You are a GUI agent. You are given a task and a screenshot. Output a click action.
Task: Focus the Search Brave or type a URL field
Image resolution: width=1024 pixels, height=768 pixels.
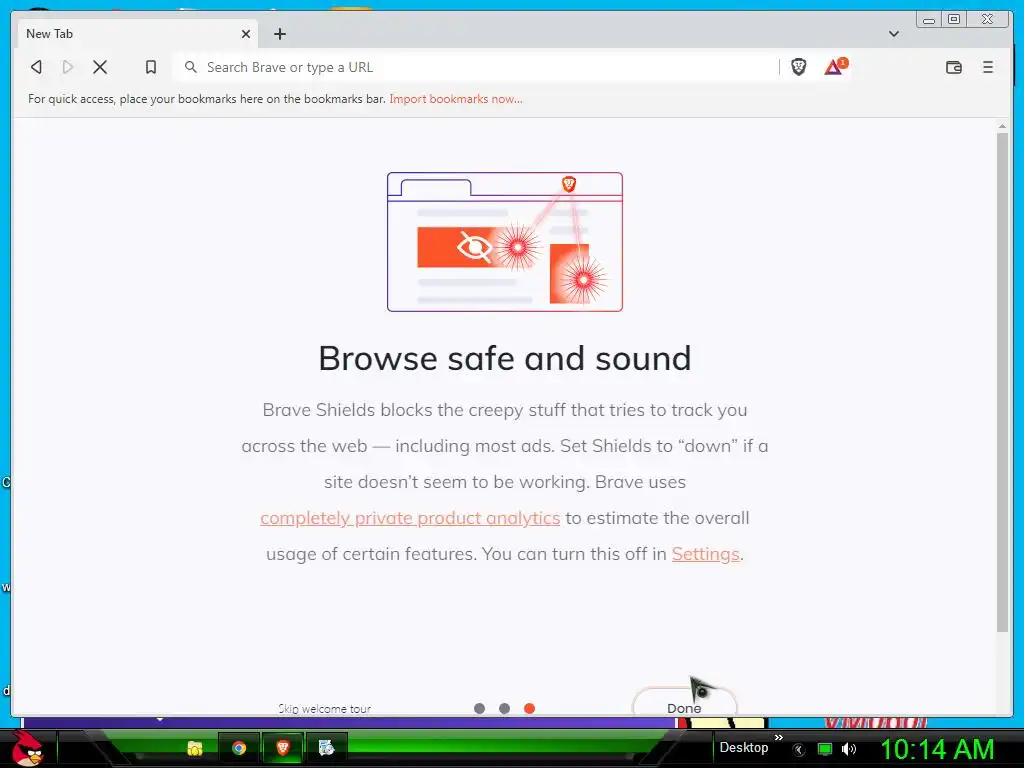click(477, 67)
